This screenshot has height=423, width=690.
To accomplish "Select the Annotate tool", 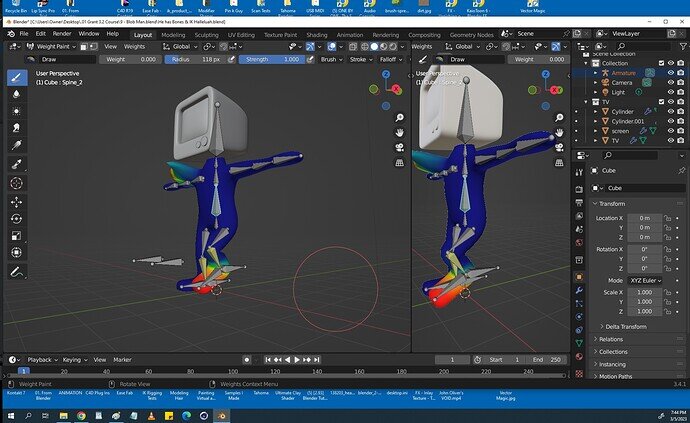I will [x=17, y=272].
